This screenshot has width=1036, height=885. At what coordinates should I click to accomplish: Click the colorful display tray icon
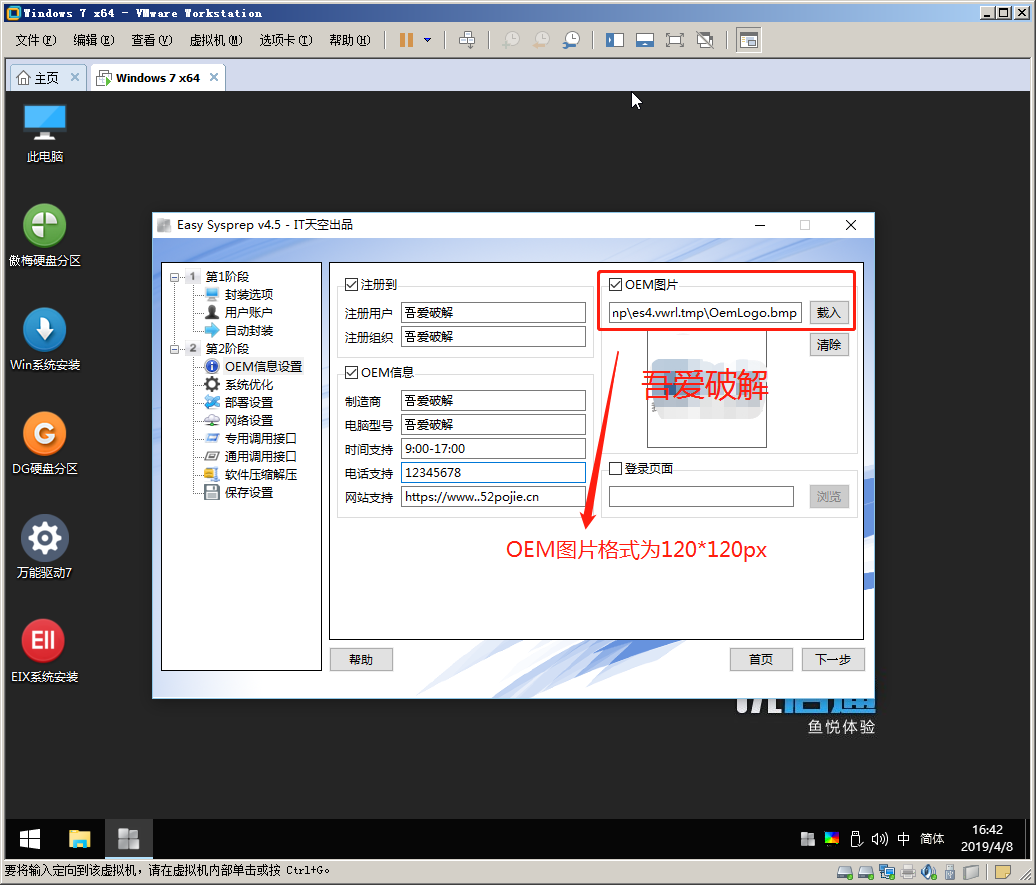[x=832, y=839]
